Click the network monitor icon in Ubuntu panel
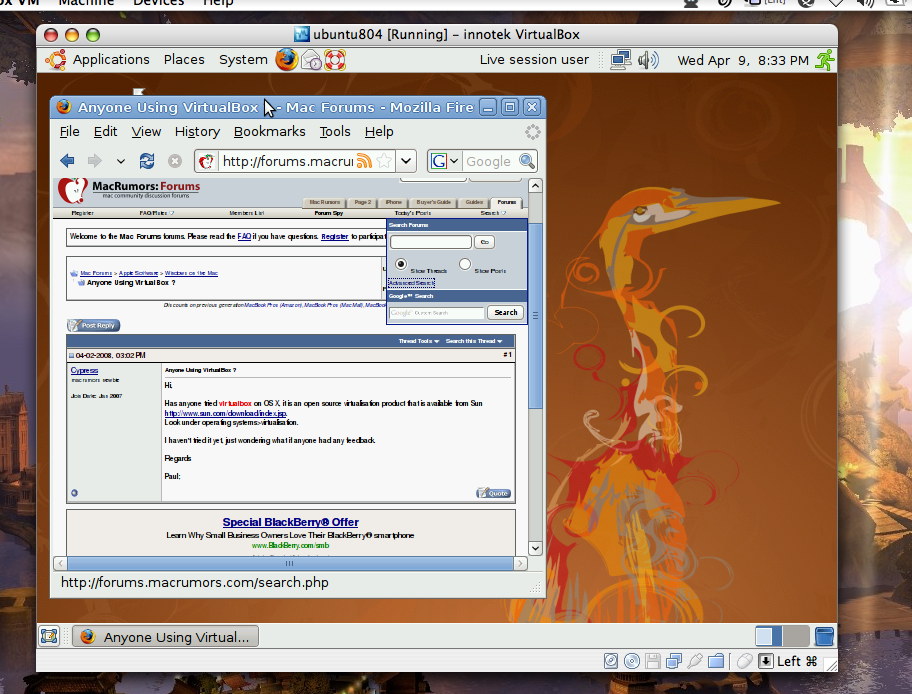The width and height of the screenshot is (912, 694). pos(621,60)
